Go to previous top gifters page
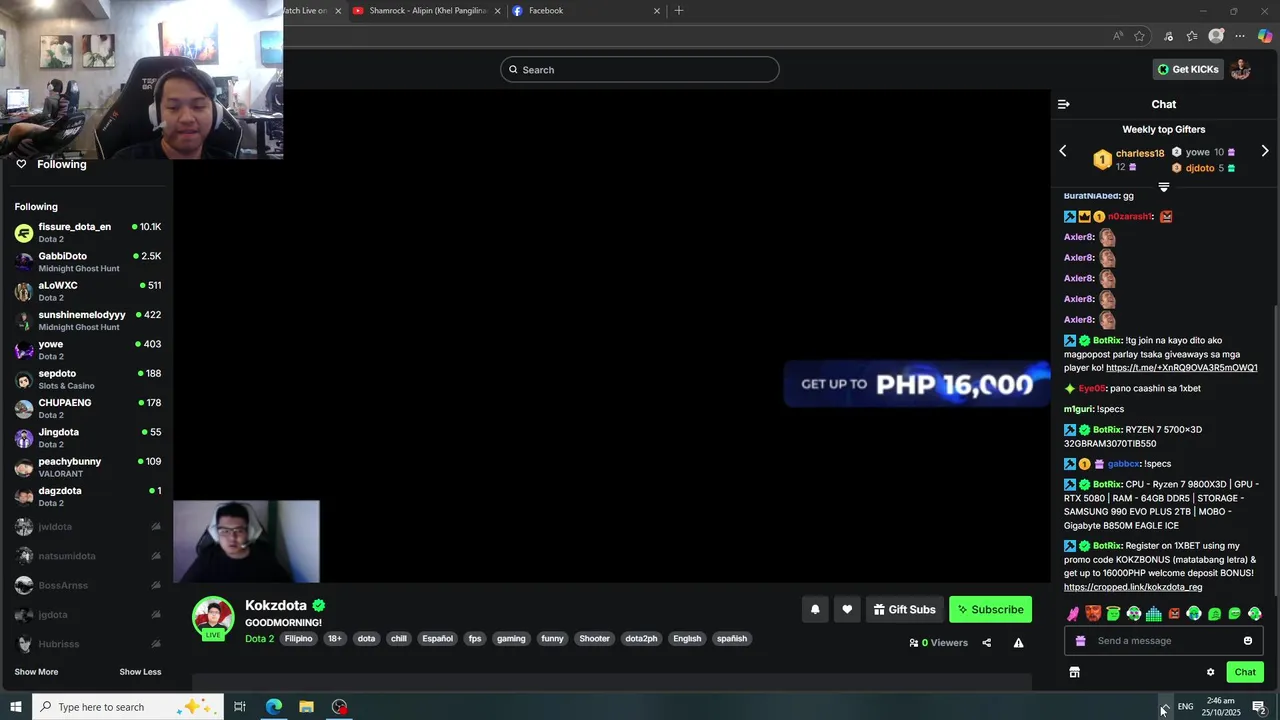Viewport: 1280px width, 720px height. [1063, 151]
